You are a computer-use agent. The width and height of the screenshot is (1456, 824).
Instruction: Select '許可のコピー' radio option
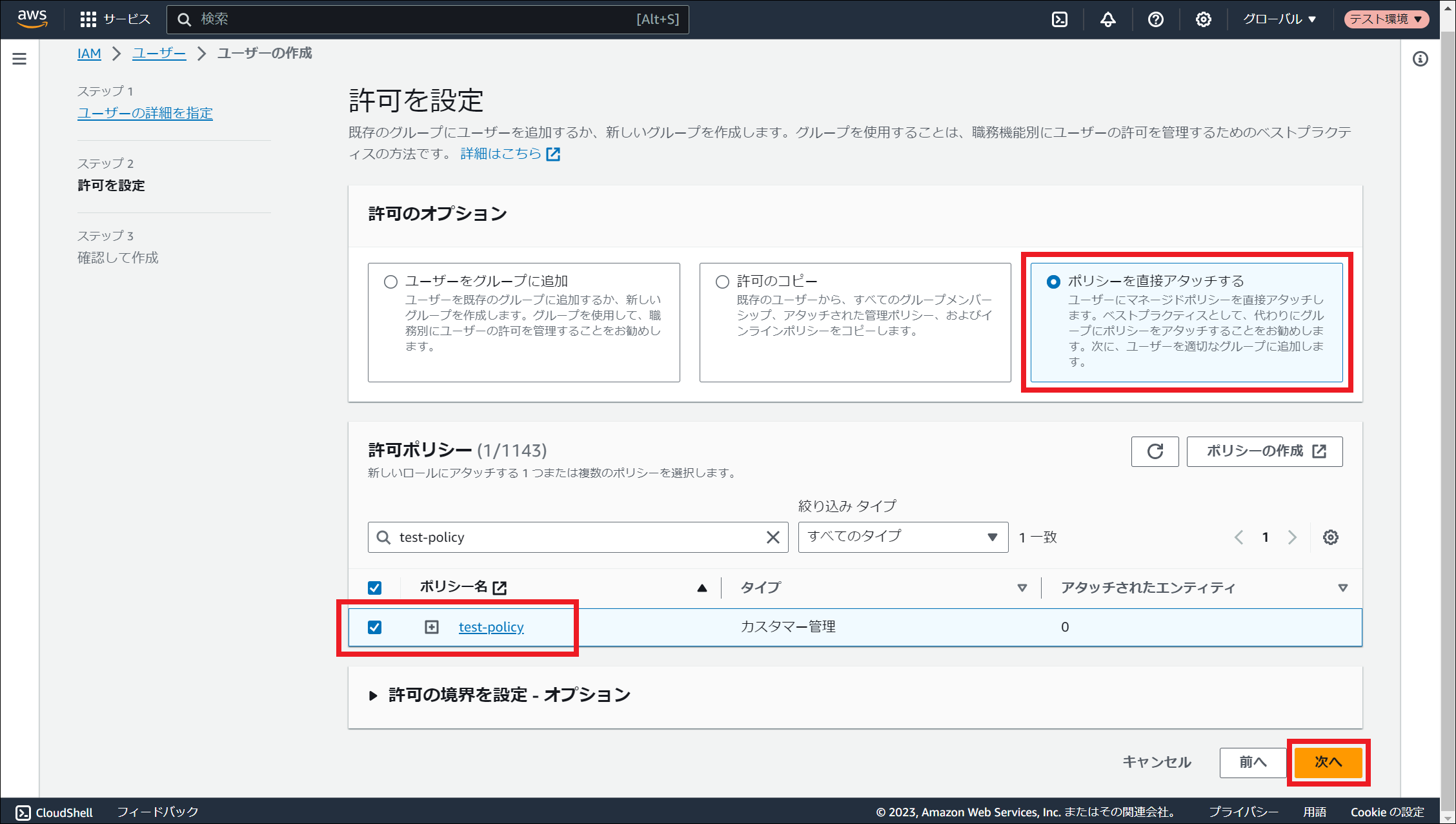(x=722, y=282)
